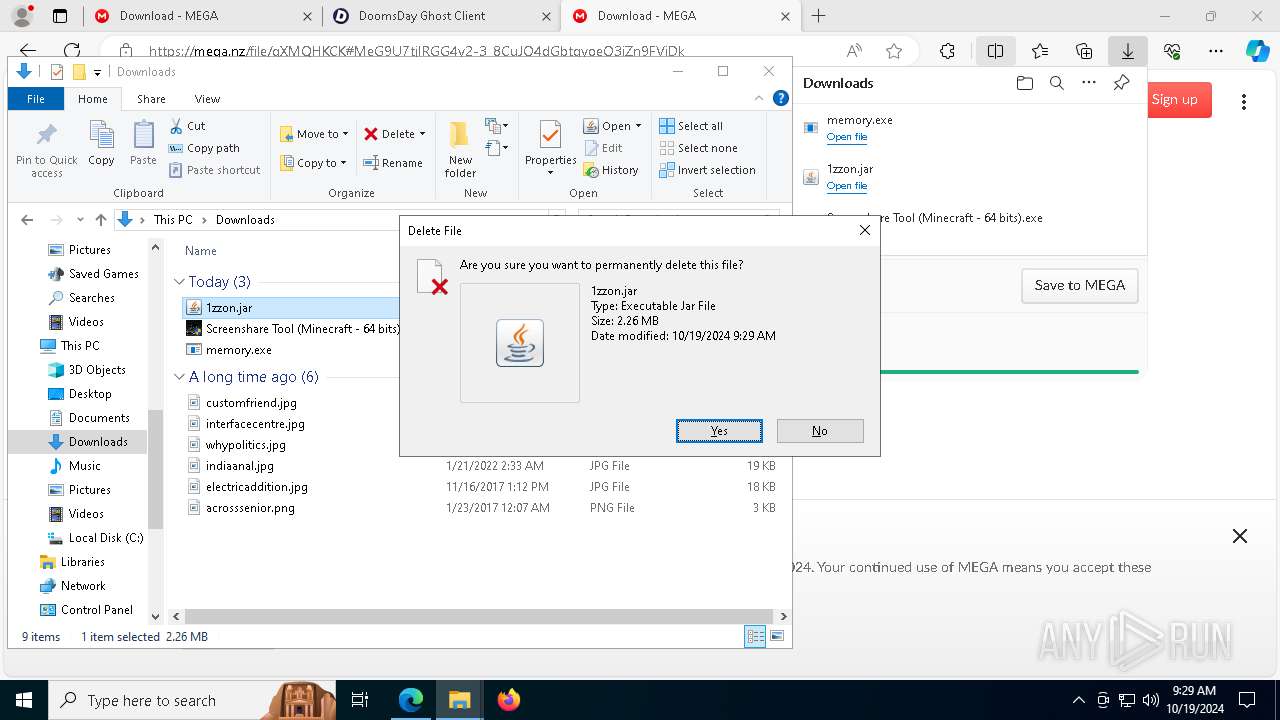Click Invert selection in ribbon
This screenshot has height=720, width=1280.
pos(707,170)
